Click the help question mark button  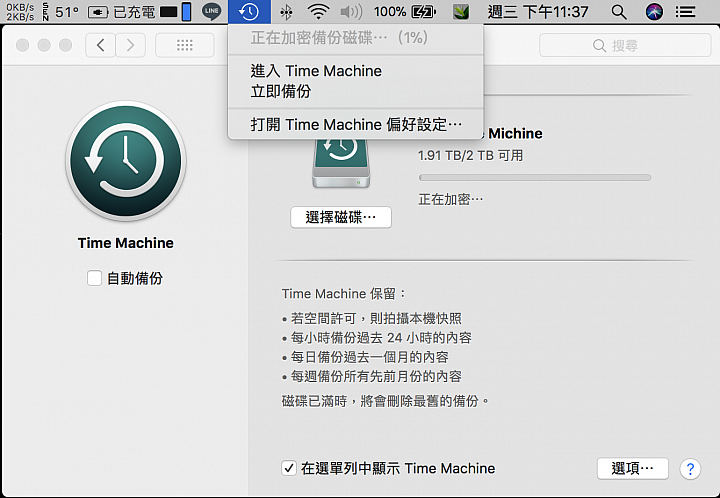point(690,469)
